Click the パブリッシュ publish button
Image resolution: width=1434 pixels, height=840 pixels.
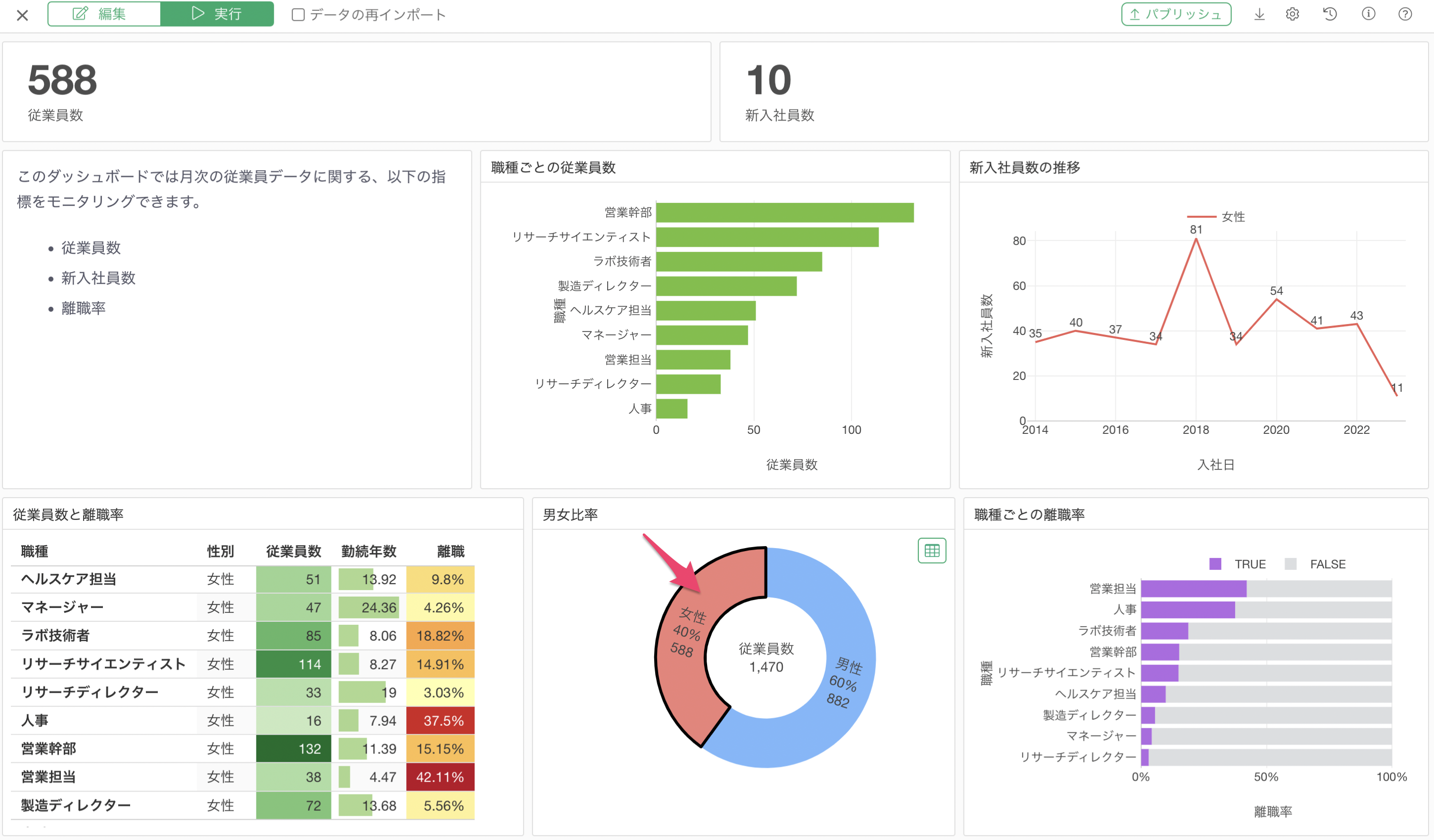[x=1176, y=14]
